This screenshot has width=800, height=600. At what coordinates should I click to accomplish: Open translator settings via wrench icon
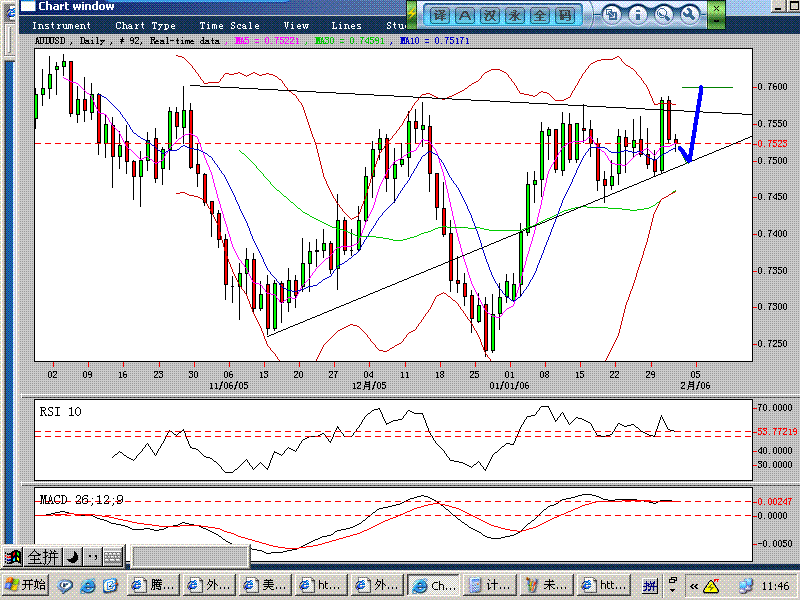(x=689, y=14)
